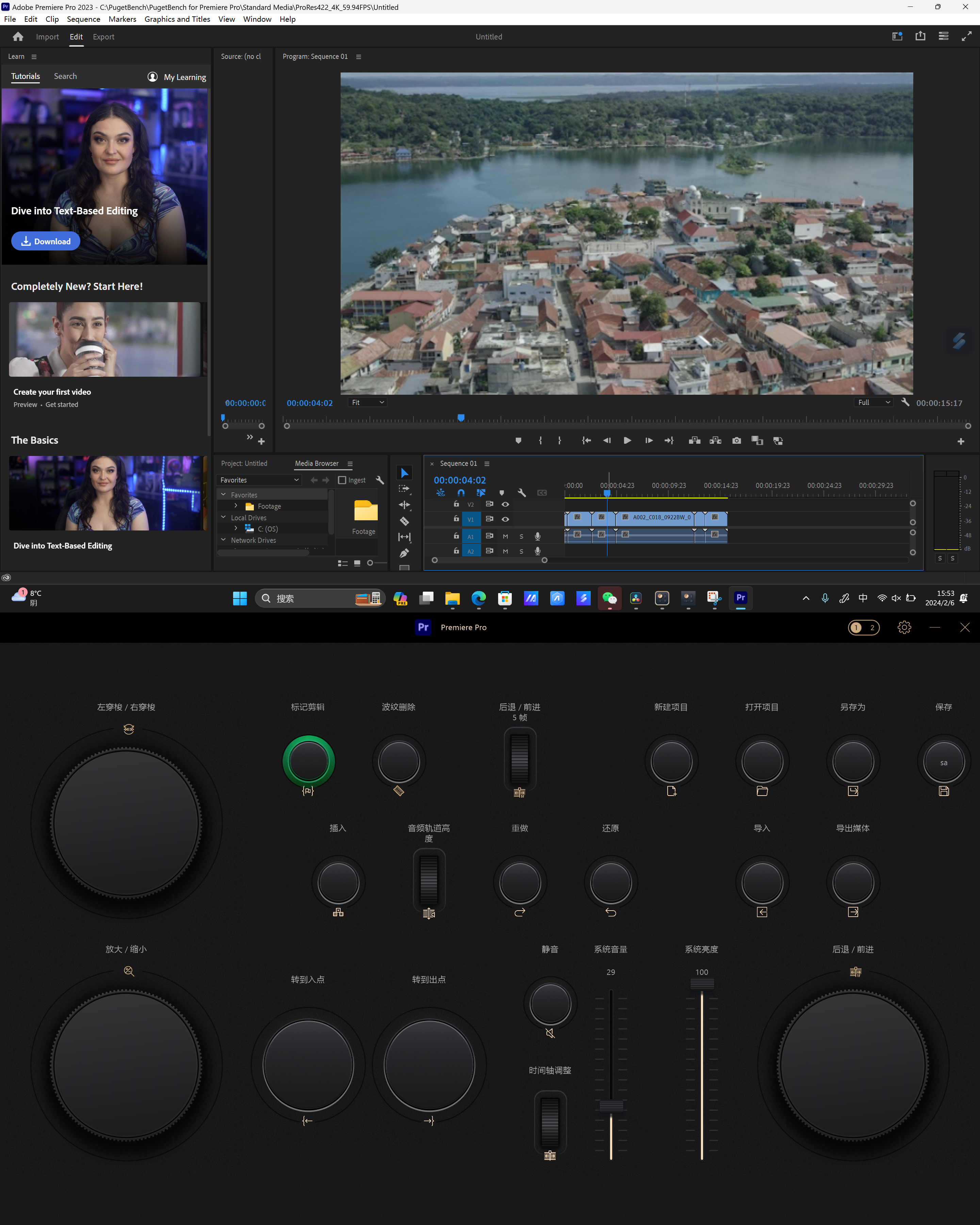Click Go to Out in Program monitor
This screenshot has height=1225, width=980.
[669, 440]
